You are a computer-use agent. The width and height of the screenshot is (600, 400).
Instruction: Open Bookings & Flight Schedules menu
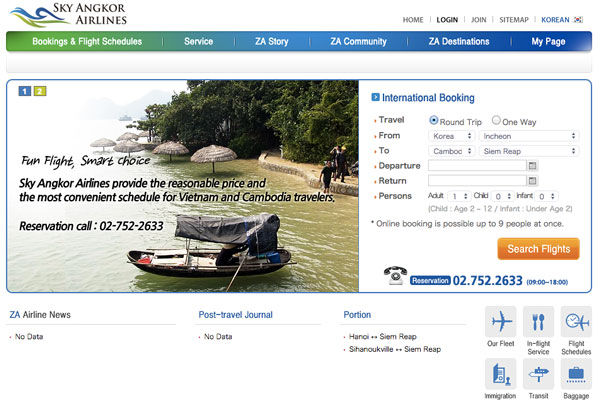[87, 41]
